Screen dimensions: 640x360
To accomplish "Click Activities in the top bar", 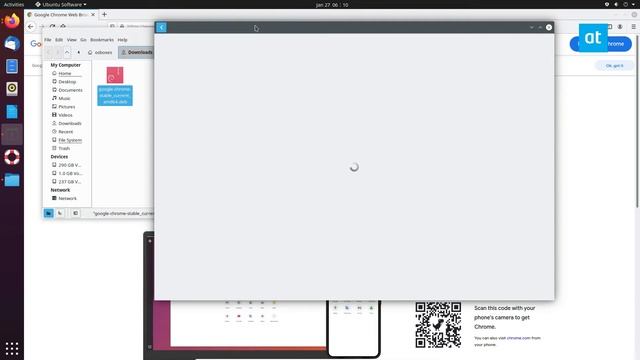I will click(x=13, y=4).
